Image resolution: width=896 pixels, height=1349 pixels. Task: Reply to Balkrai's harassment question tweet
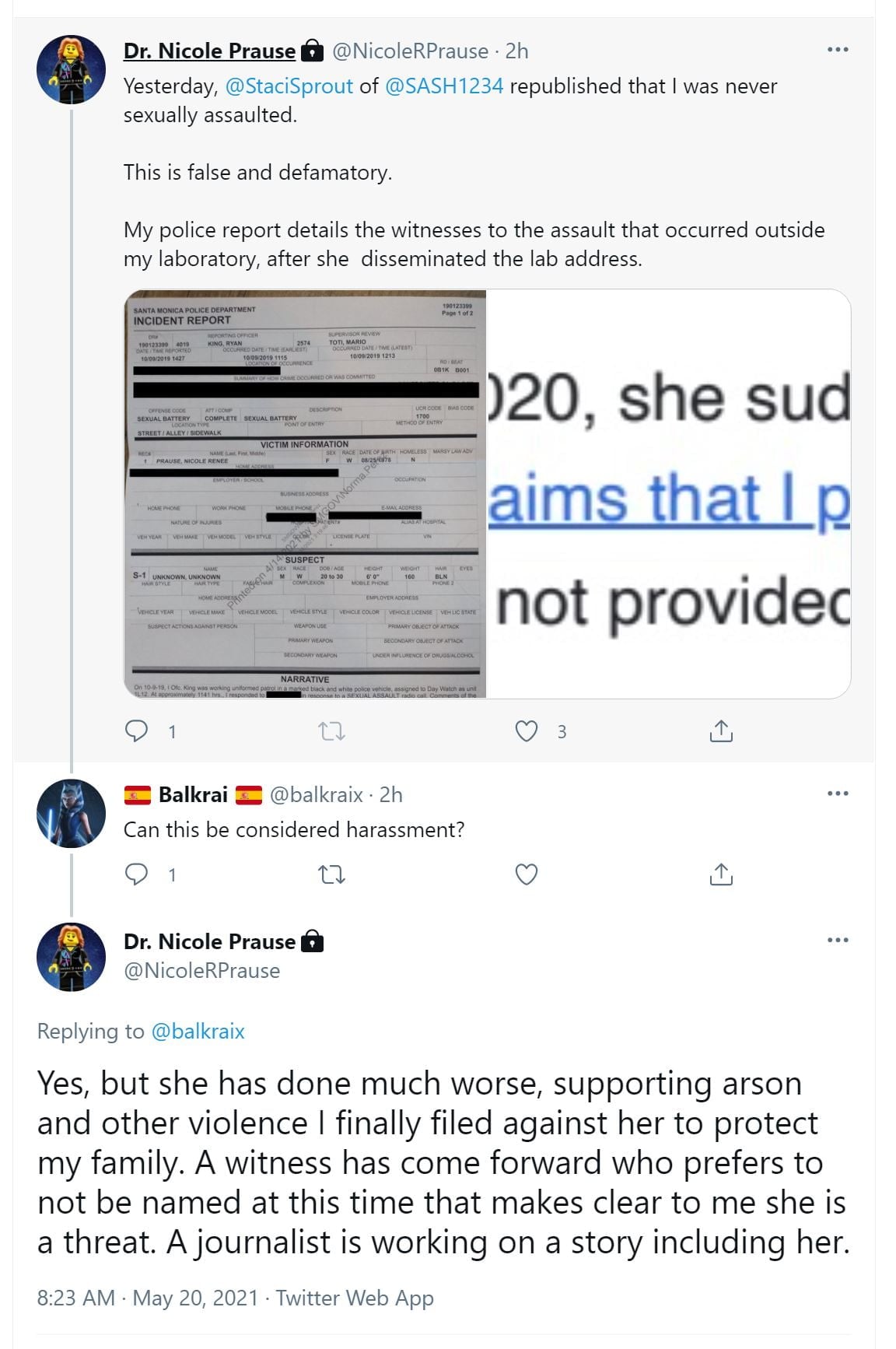click(137, 874)
